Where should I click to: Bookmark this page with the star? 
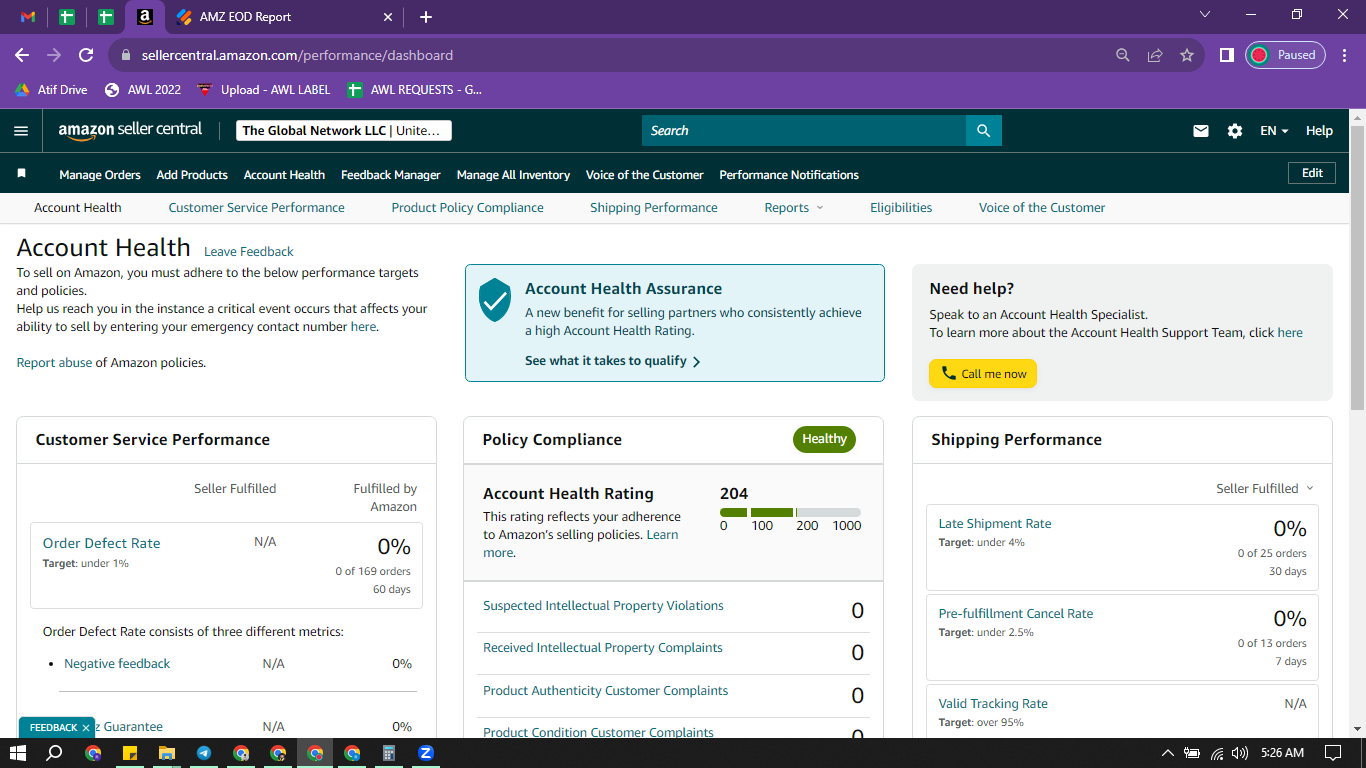(1187, 55)
